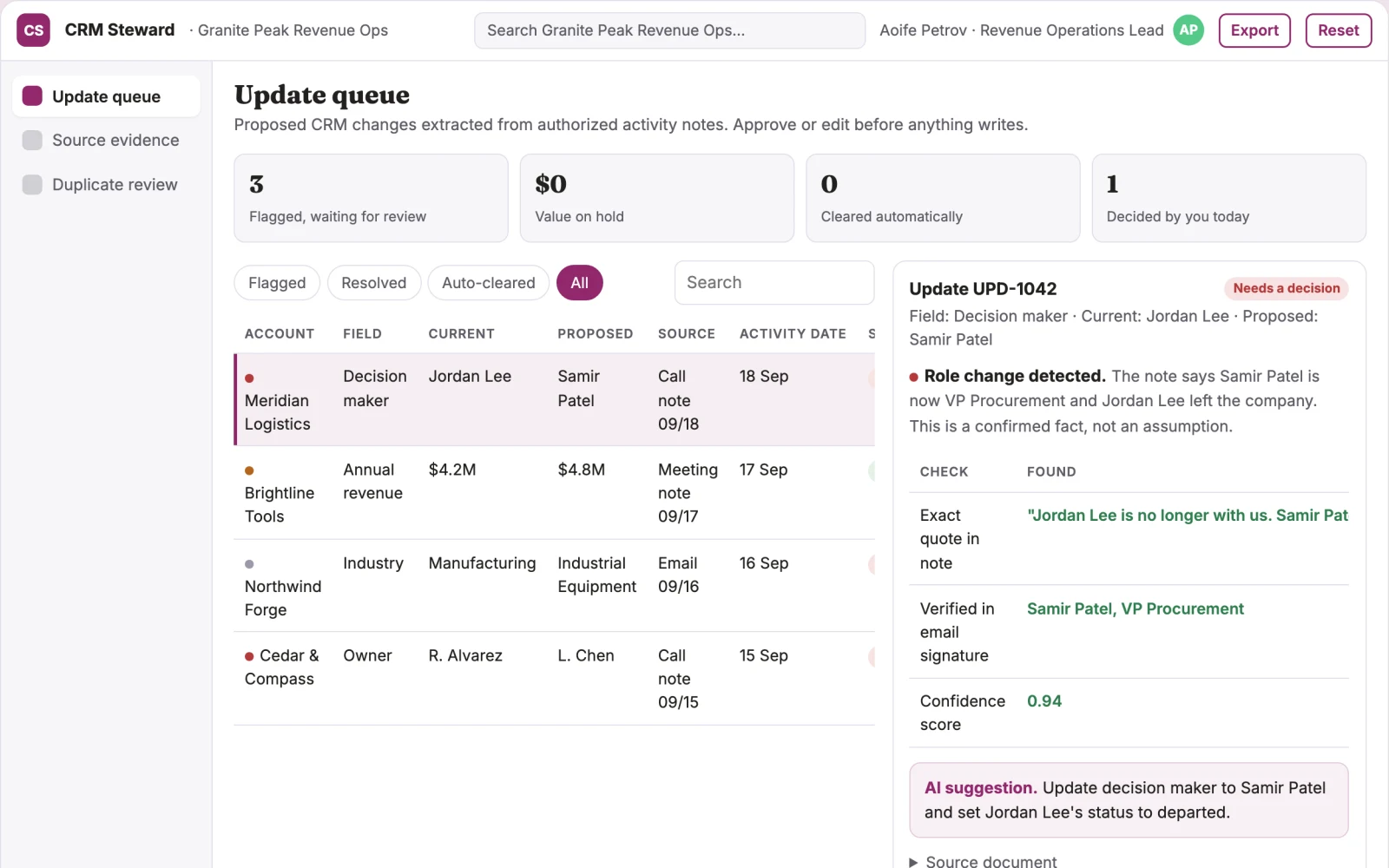1389x868 pixels.
Task: Click the Update queue sidebar icon
Action: point(32,95)
